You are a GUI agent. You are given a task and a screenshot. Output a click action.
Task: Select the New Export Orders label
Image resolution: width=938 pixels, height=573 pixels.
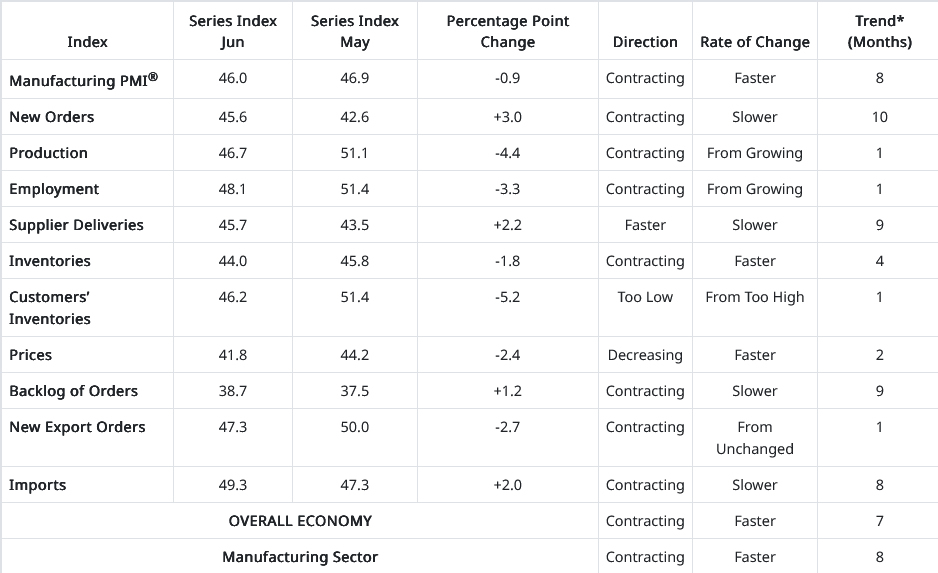click(77, 427)
